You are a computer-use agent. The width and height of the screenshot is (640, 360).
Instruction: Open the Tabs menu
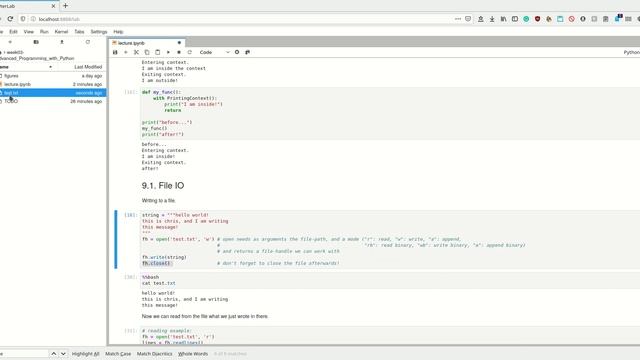(79, 31)
